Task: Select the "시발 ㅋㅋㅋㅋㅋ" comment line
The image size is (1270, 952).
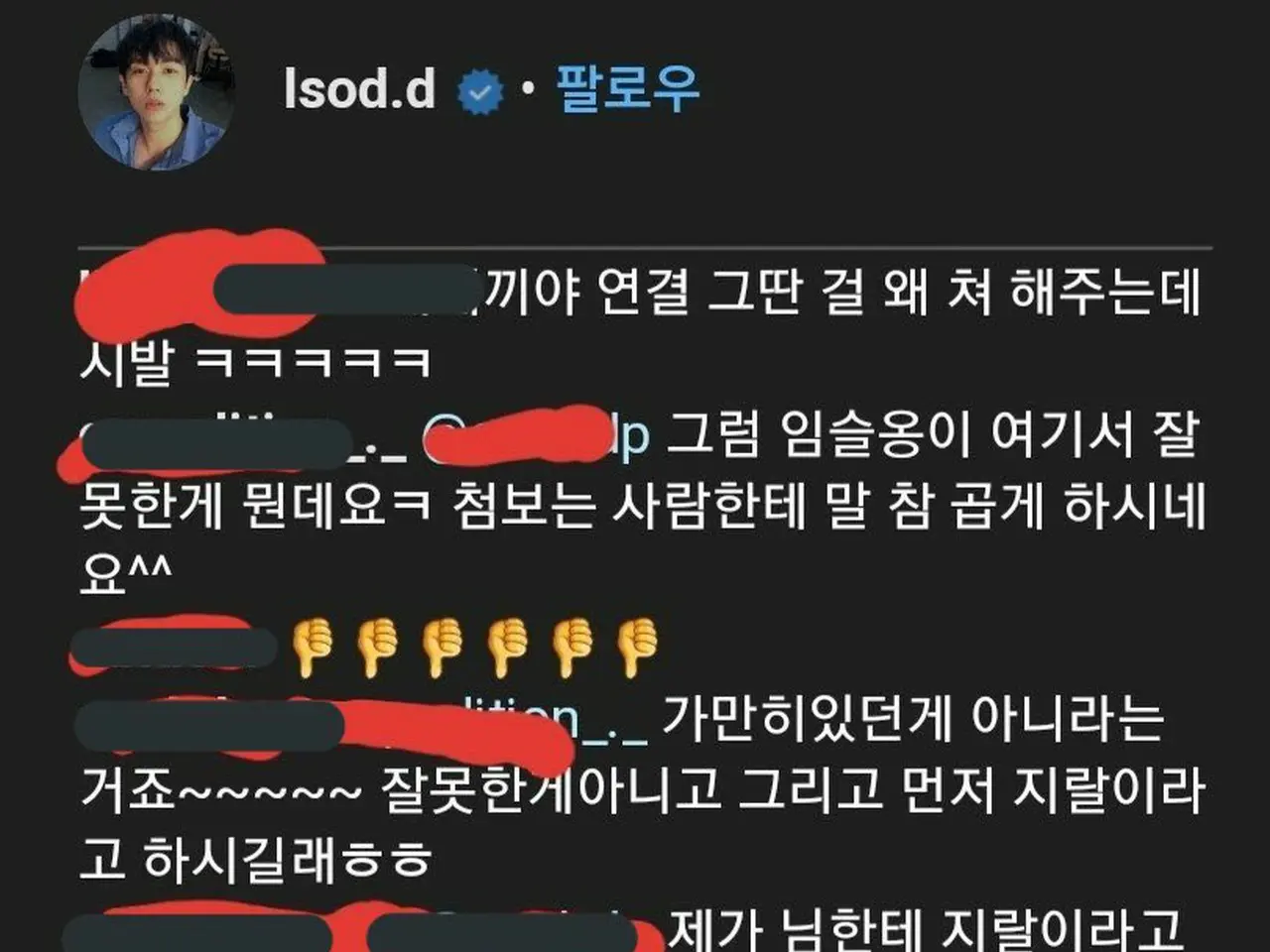Action: (x=256, y=361)
